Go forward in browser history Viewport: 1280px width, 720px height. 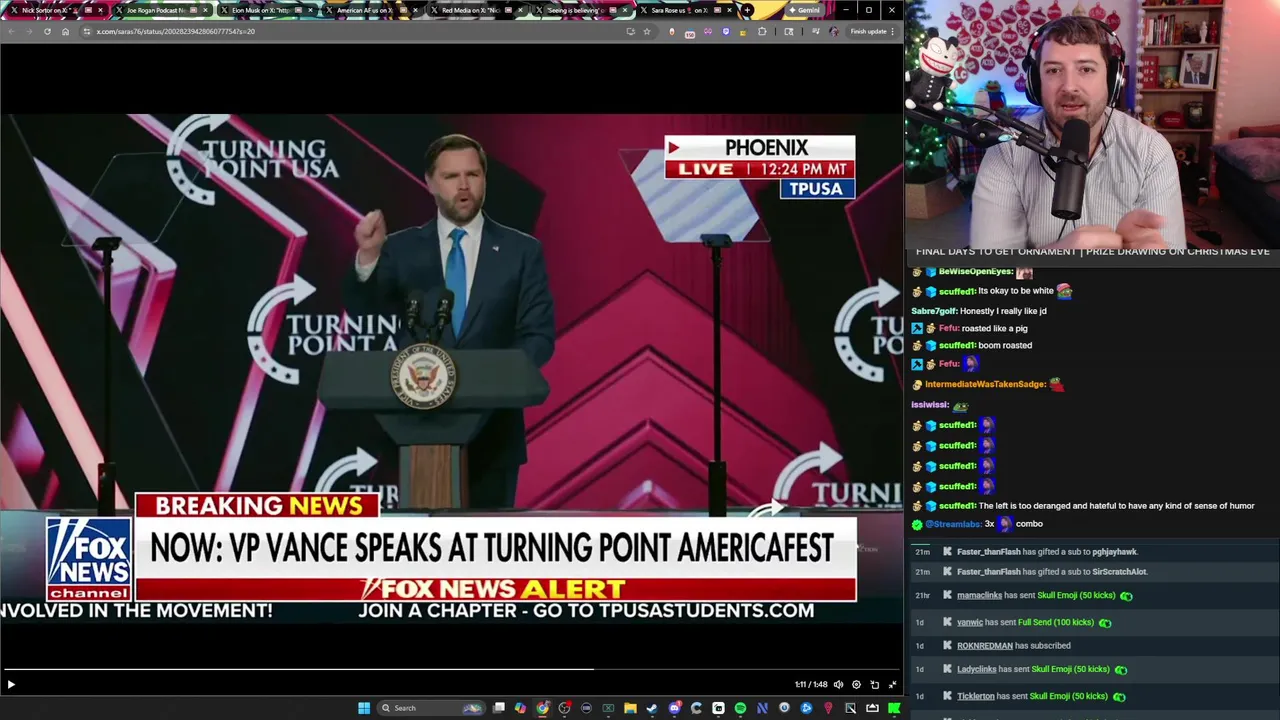coord(29,31)
